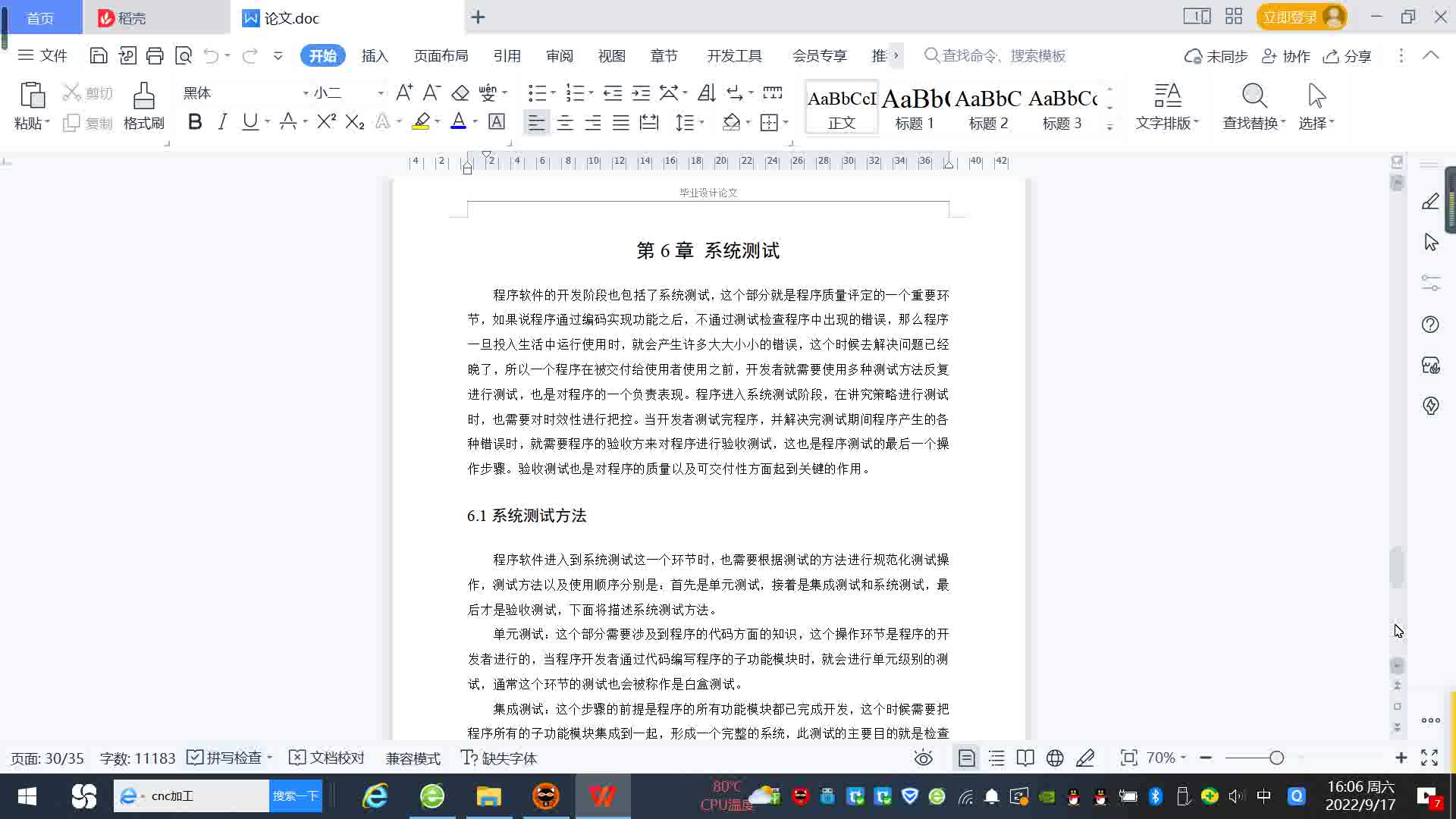Click the Print icon in quick toolbar

[155, 55]
